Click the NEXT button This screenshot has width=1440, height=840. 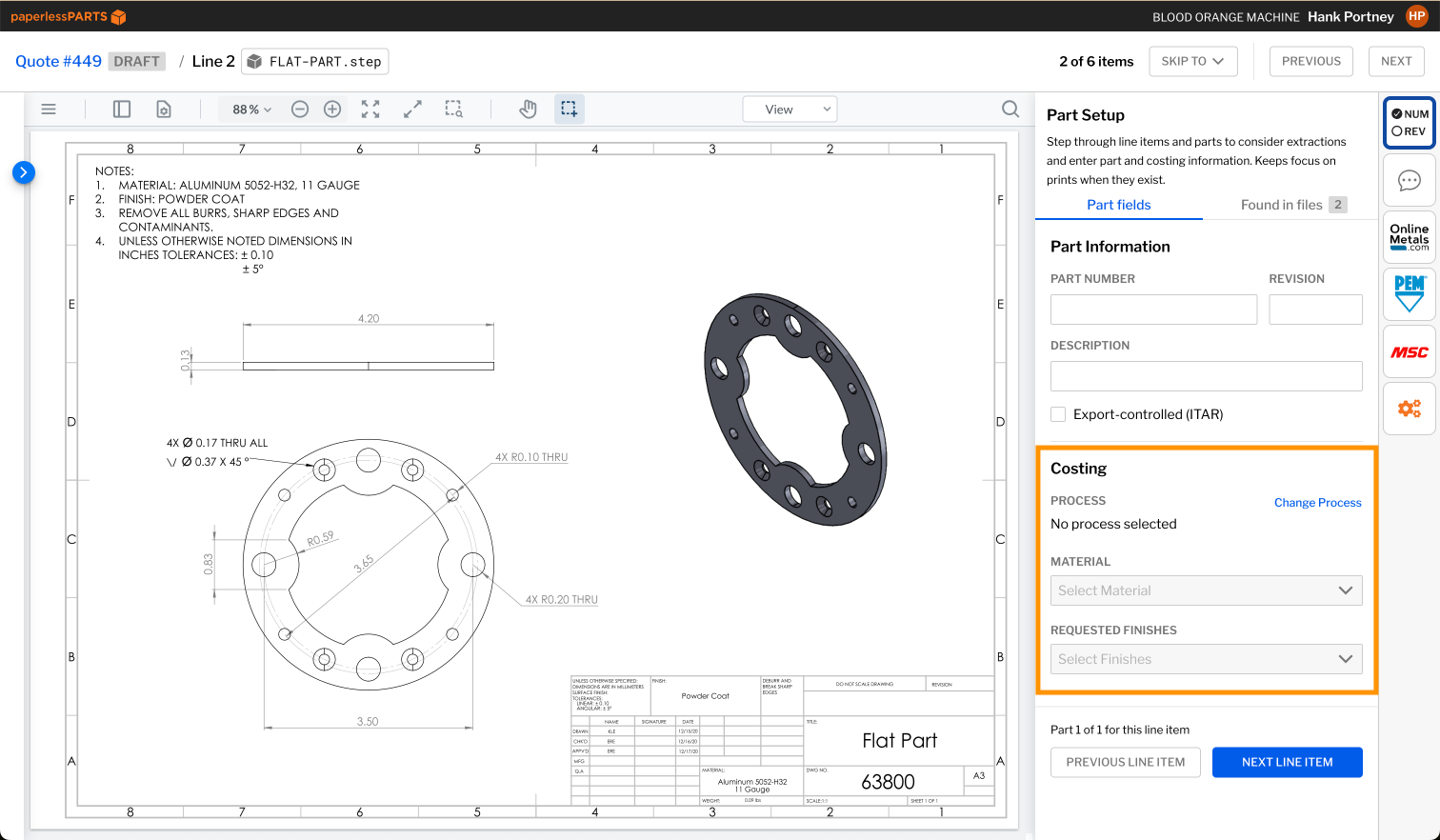[x=1396, y=61]
